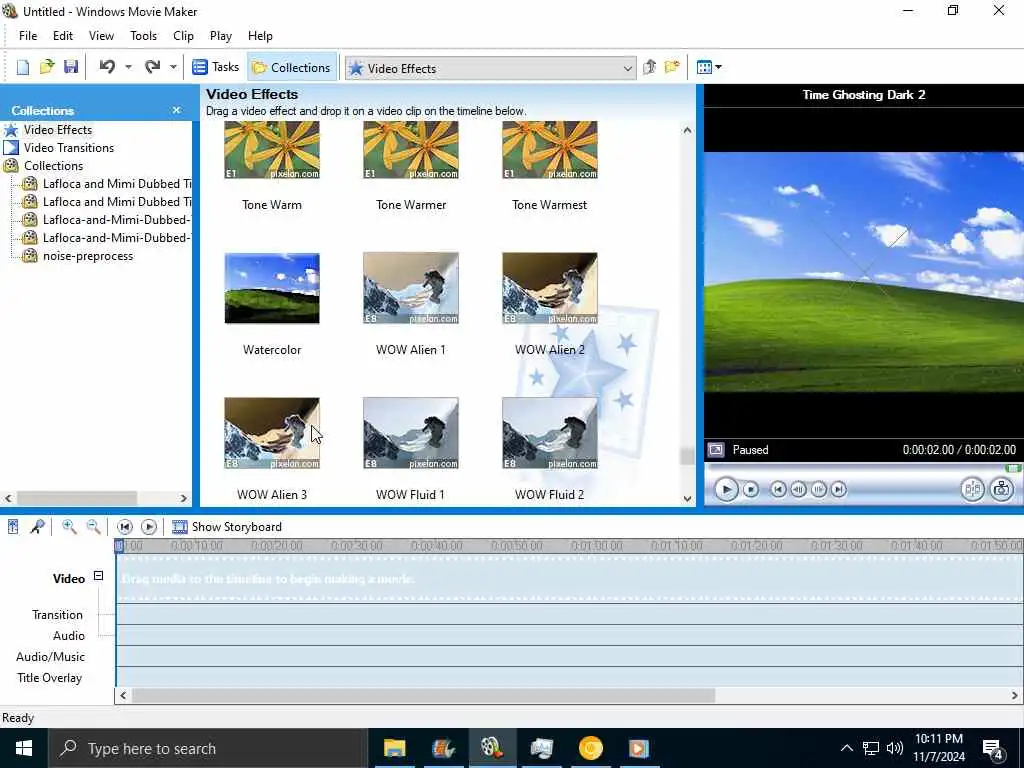Image resolution: width=1024 pixels, height=768 pixels.
Task: Toggle the Collections pane button
Action: 291,67
